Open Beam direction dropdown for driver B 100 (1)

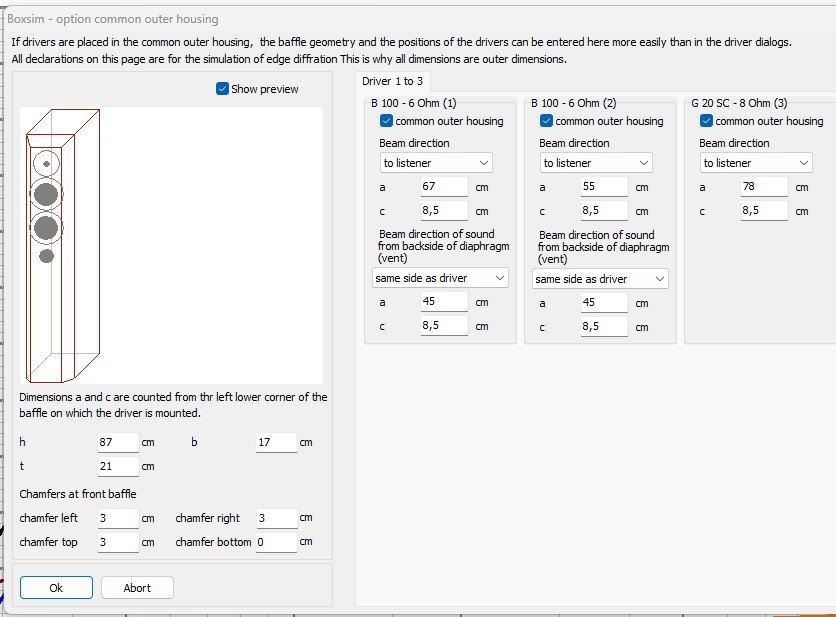click(436, 163)
